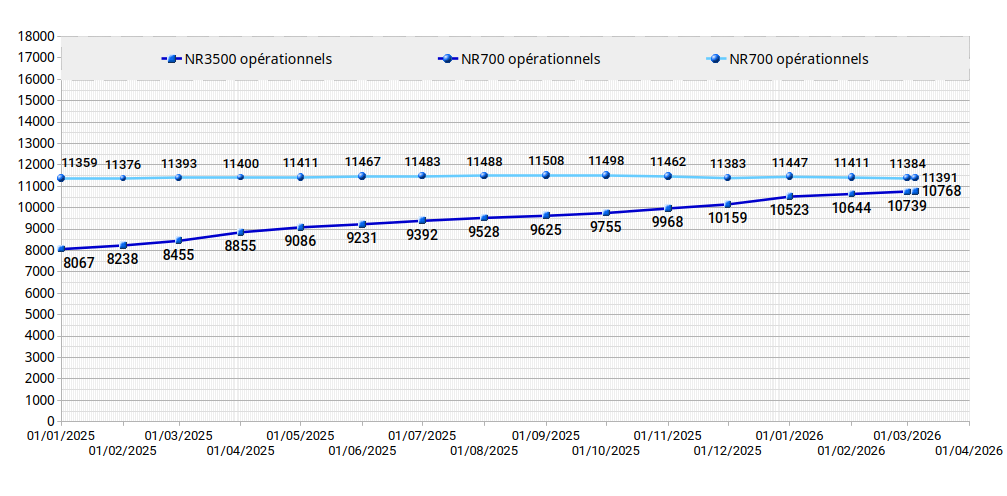Image resolution: width=1007 pixels, height=496 pixels.
Task: Click the peak value label 11508
Action: (x=546, y=161)
